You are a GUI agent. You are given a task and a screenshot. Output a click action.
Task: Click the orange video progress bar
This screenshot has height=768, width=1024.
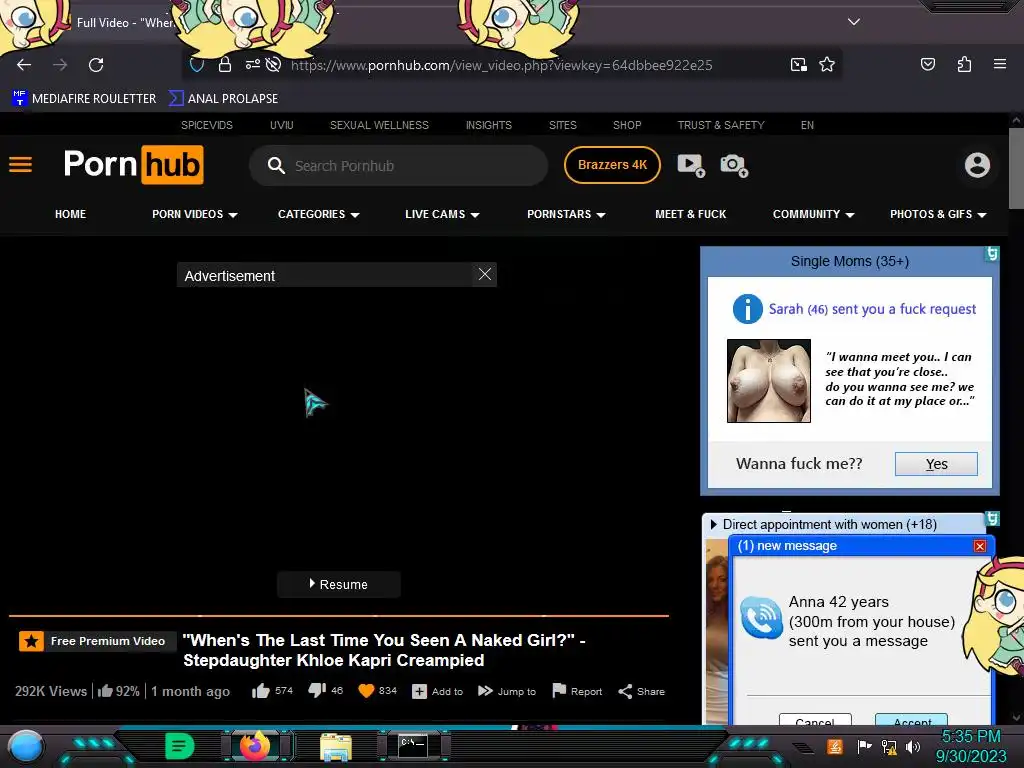338,615
